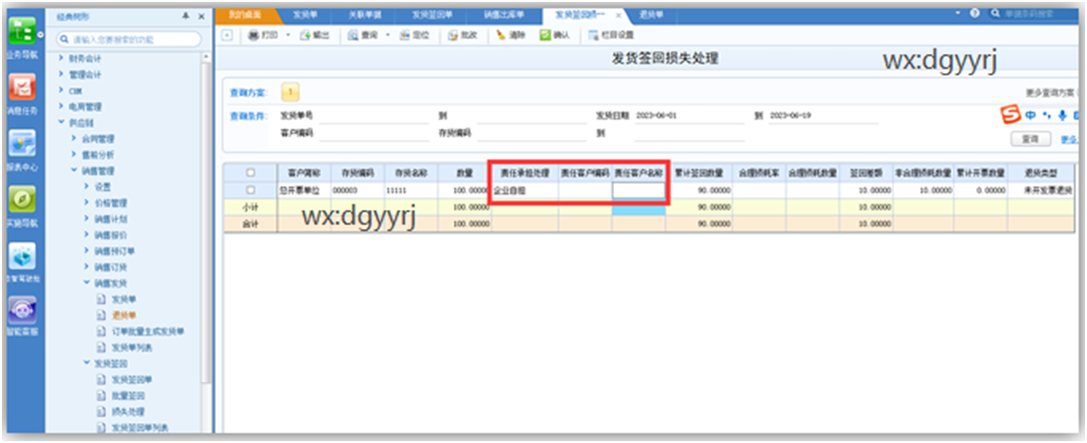Pin the navigation tree panel
The image size is (1087, 443).
186,16
